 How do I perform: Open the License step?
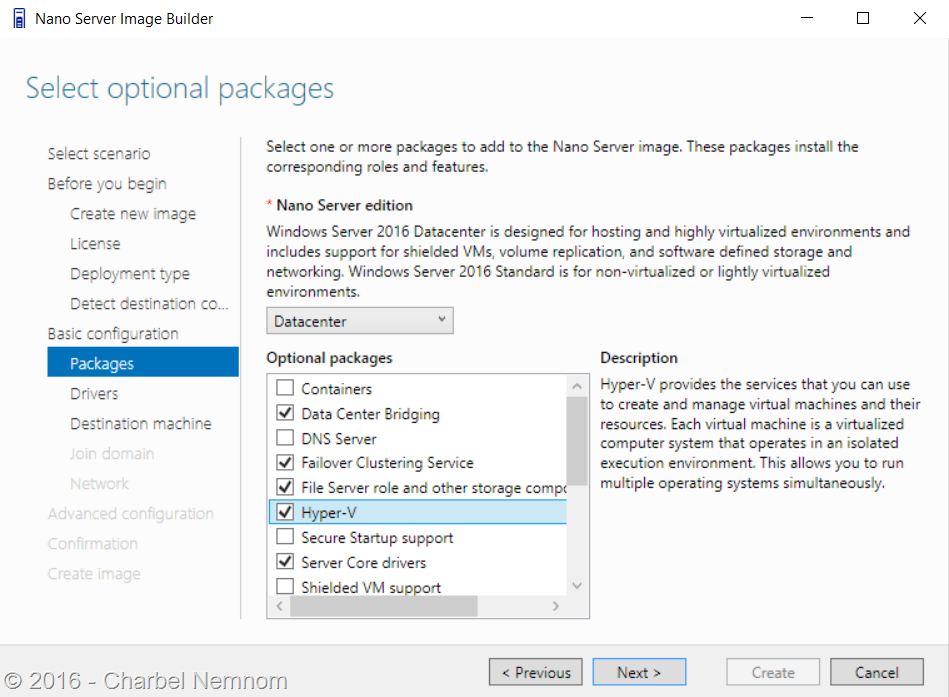[x=95, y=244]
